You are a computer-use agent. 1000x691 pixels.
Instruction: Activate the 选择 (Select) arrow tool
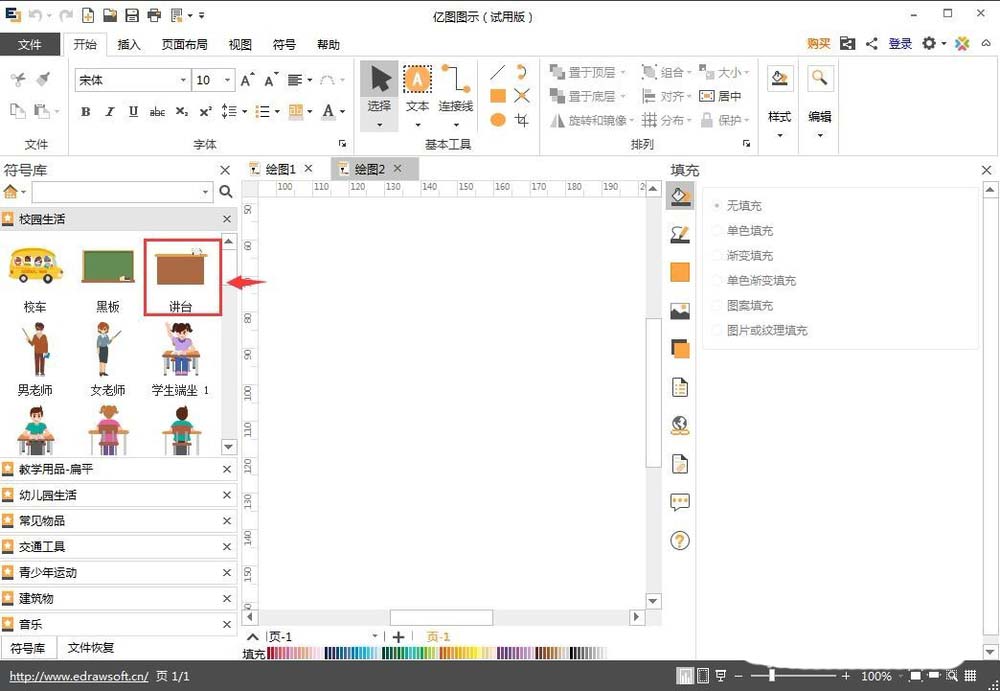pyautogui.click(x=379, y=80)
